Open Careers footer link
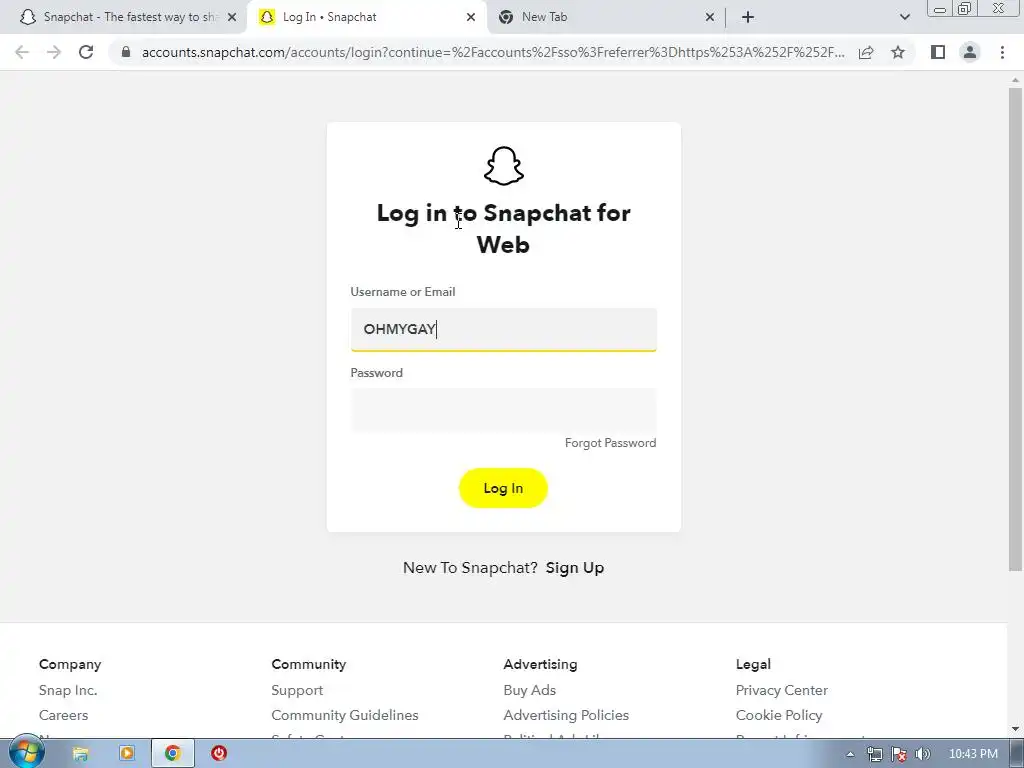 [63, 715]
